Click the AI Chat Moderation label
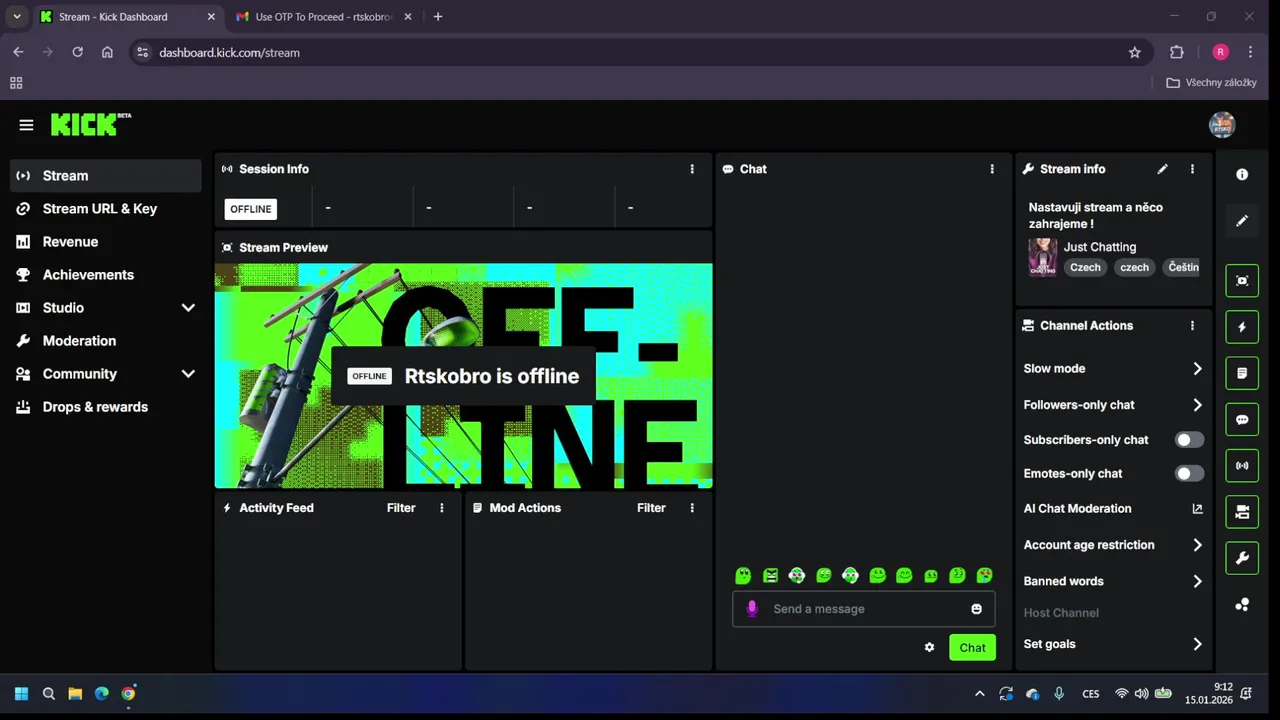Screen dimensions: 1280x720 pyautogui.click(x=1077, y=509)
